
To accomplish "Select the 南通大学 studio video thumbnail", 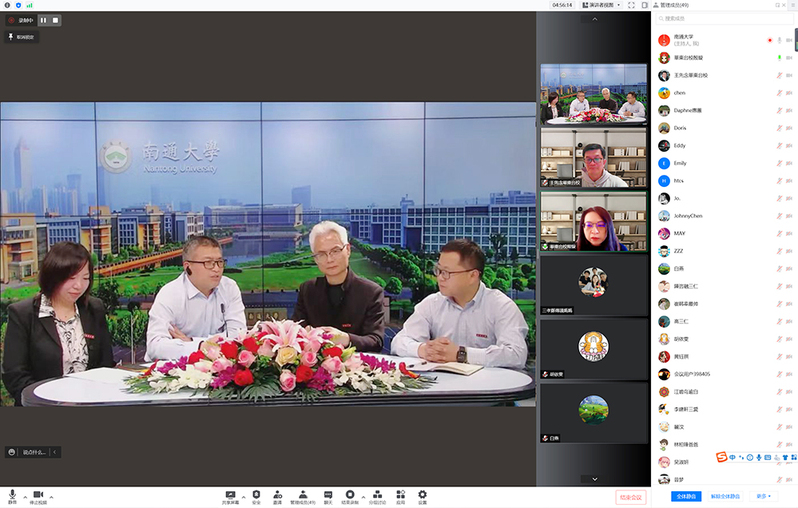I will (x=593, y=94).
